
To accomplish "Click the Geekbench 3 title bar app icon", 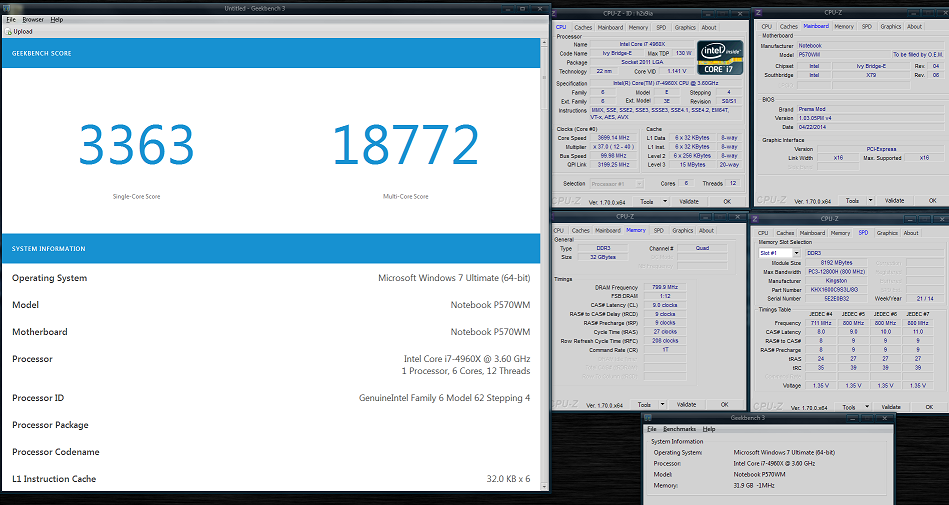I will [x=7, y=8].
